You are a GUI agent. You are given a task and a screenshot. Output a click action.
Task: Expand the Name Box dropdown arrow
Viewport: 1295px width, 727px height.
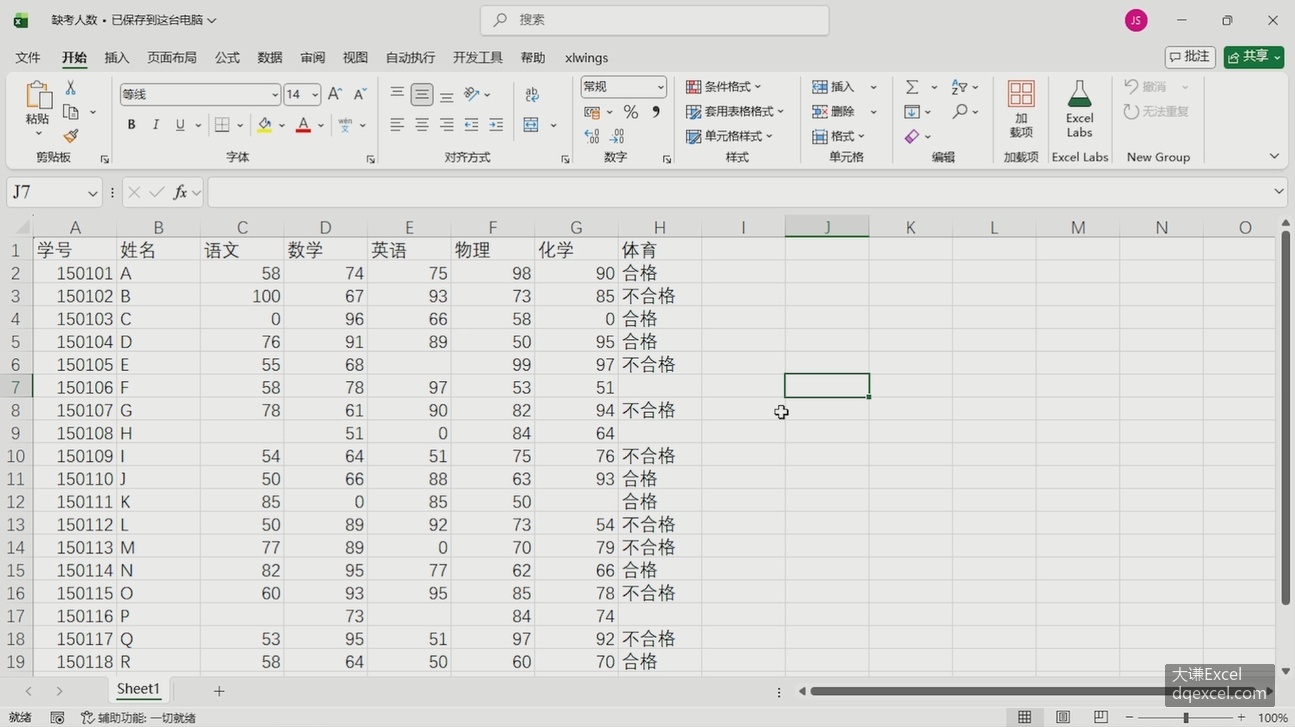coord(93,192)
